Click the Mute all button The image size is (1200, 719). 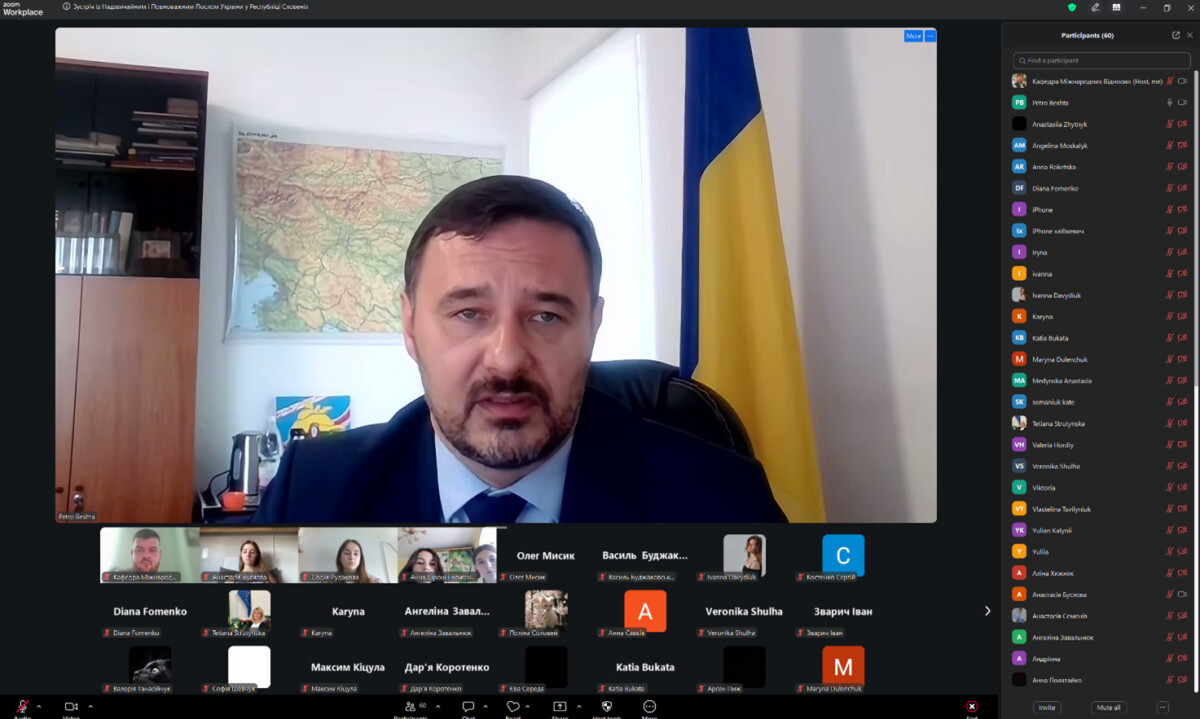tap(1108, 707)
